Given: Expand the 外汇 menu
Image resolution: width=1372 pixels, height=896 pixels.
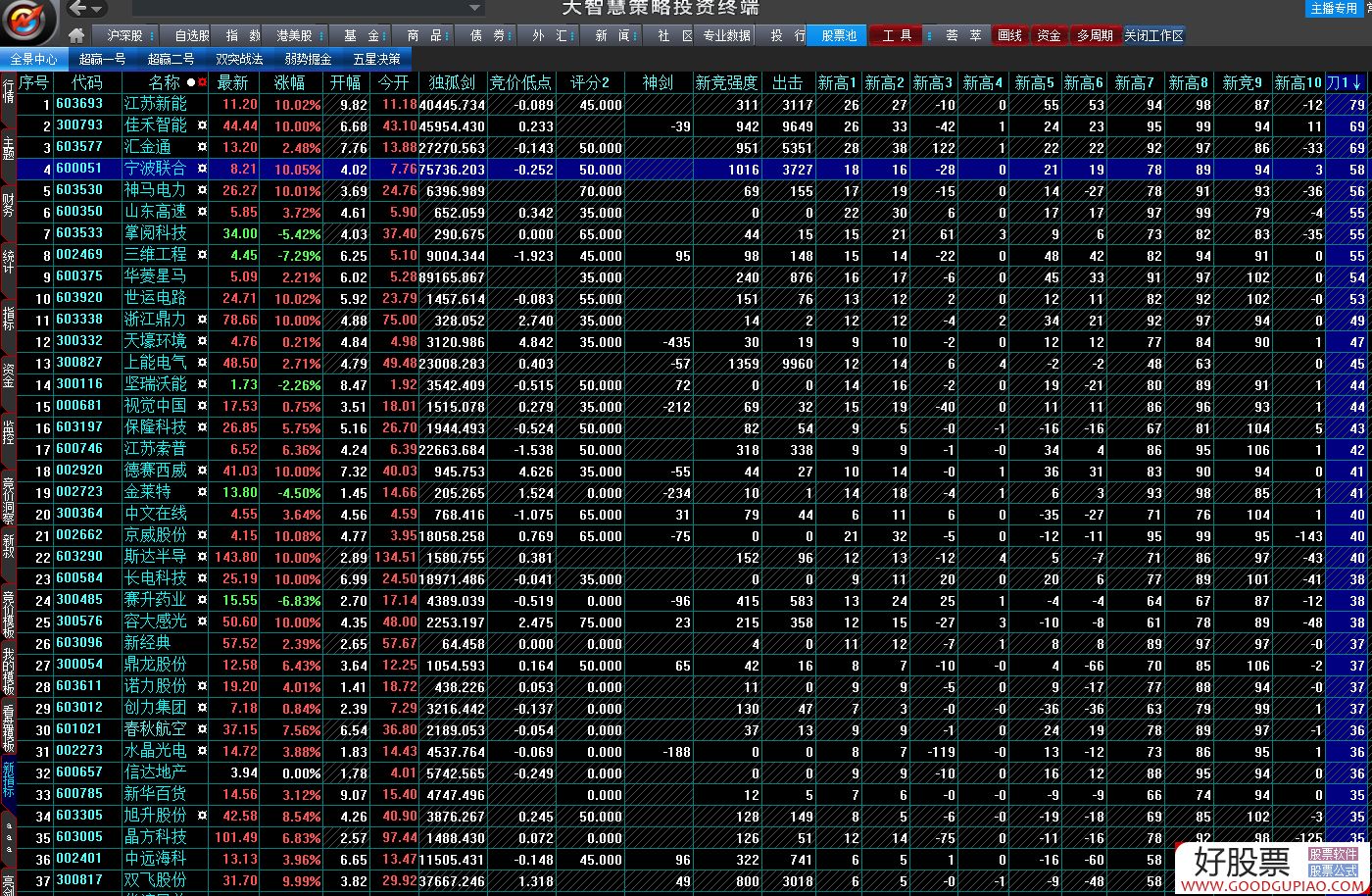Looking at the screenshot, I should click(549, 35).
